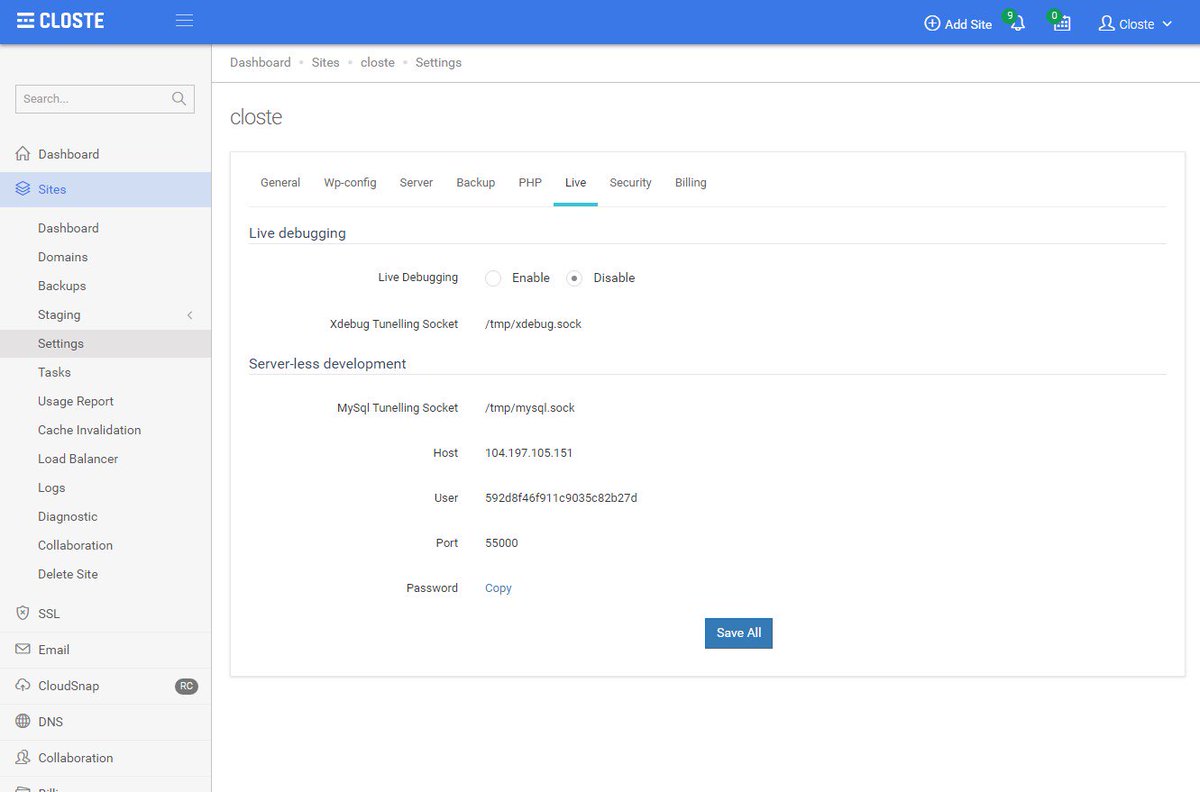The image size is (1200, 792).
Task: Expand the Staging submenu chevron
Action: pos(190,315)
